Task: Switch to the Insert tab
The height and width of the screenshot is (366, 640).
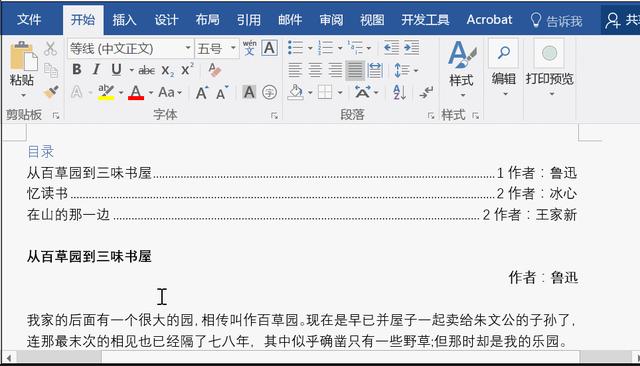Action: point(124,20)
